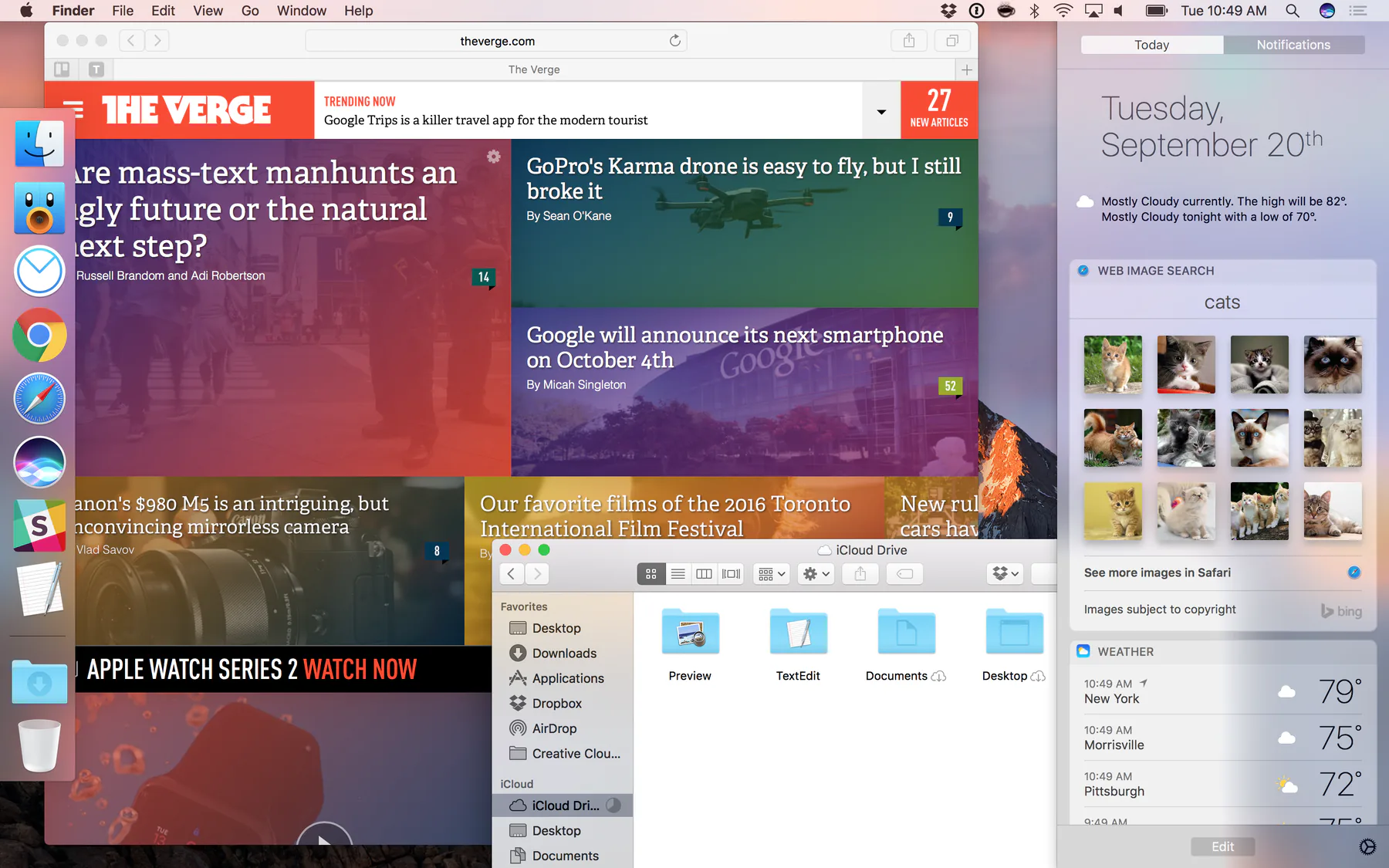Show all tabs in Safari
The image size is (1389, 868).
tap(952, 41)
